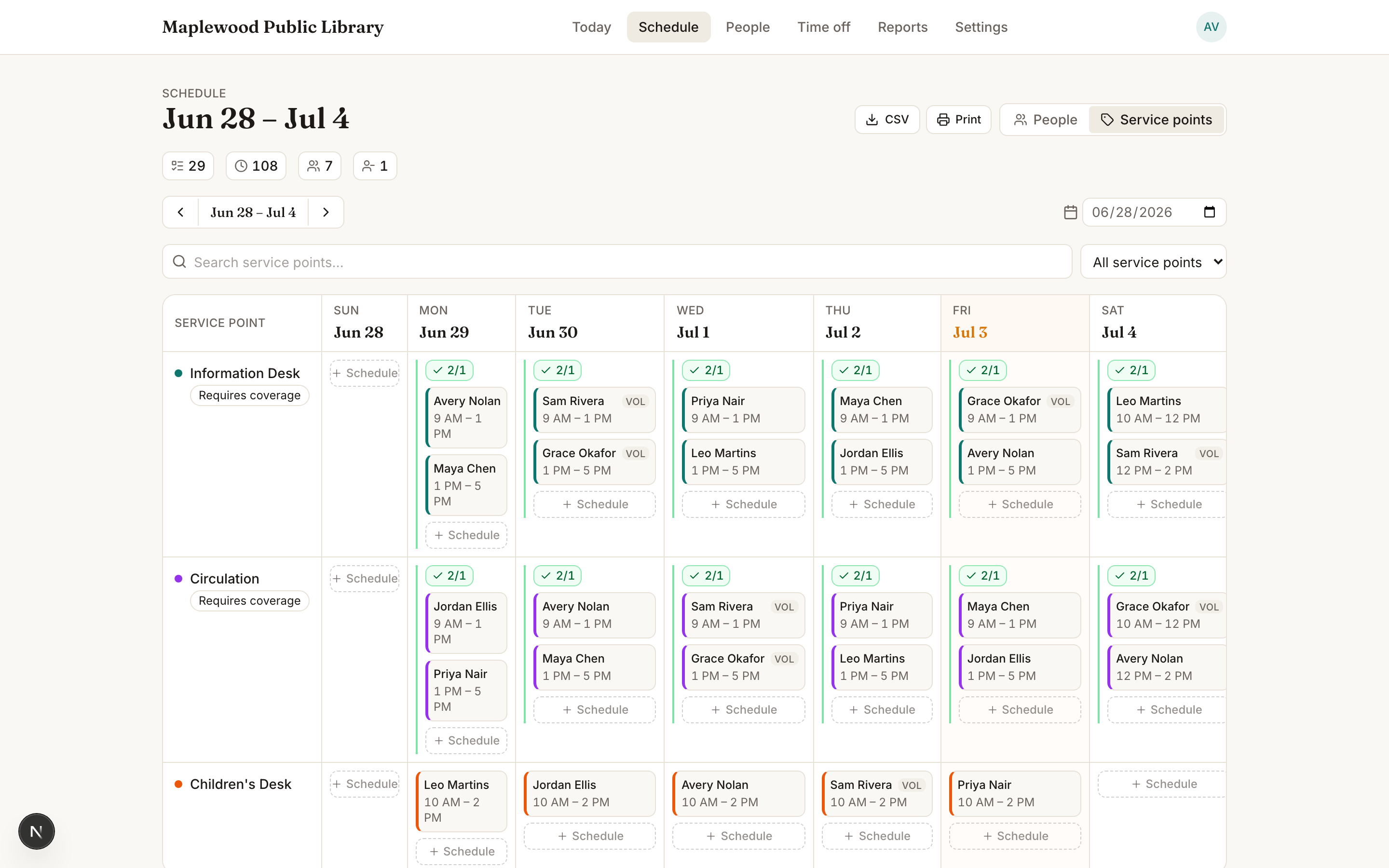This screenshot has width=1389, height=868.
Task: Open Sam Rivera's Thursday Children's Desk shift
Action: [x=877, y=793]
